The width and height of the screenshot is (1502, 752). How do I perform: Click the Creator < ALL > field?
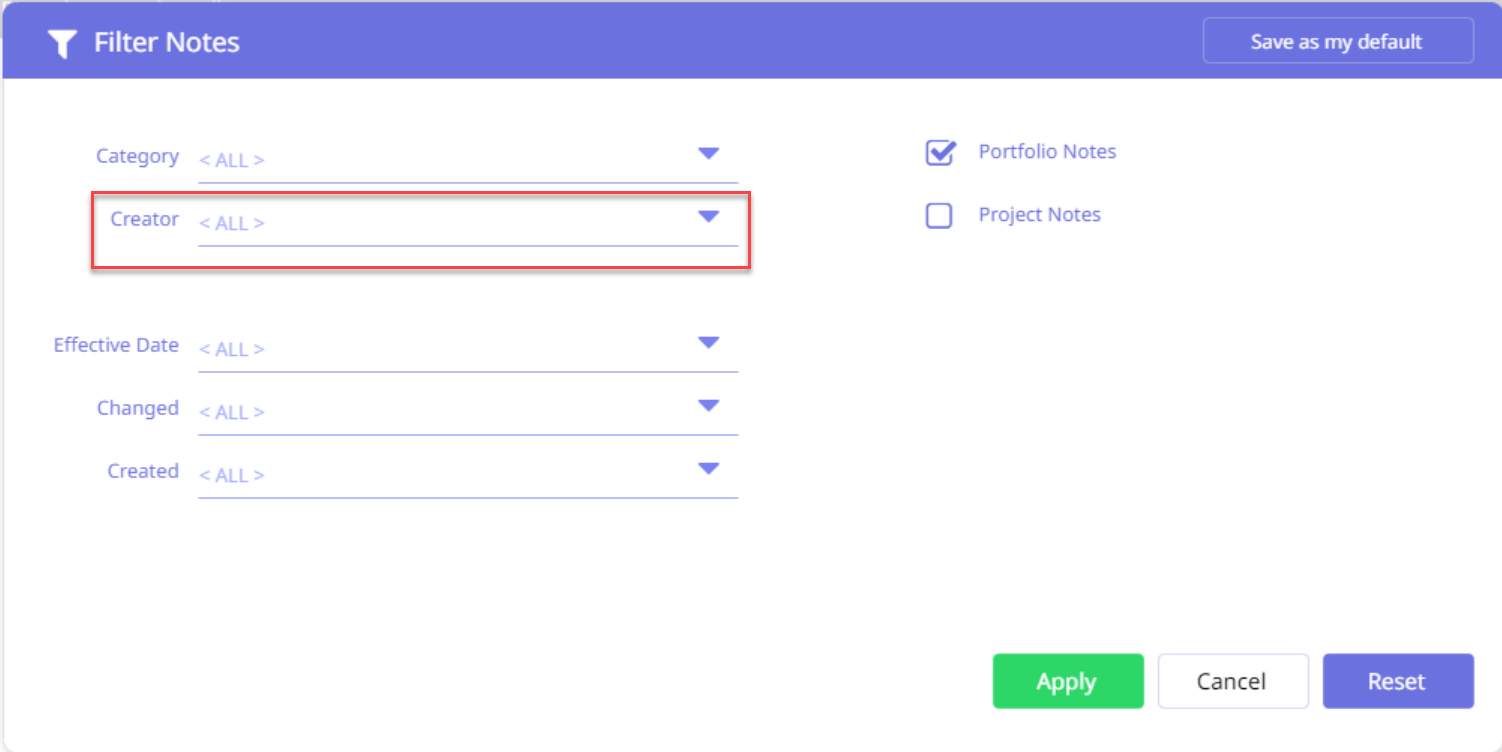440,223
